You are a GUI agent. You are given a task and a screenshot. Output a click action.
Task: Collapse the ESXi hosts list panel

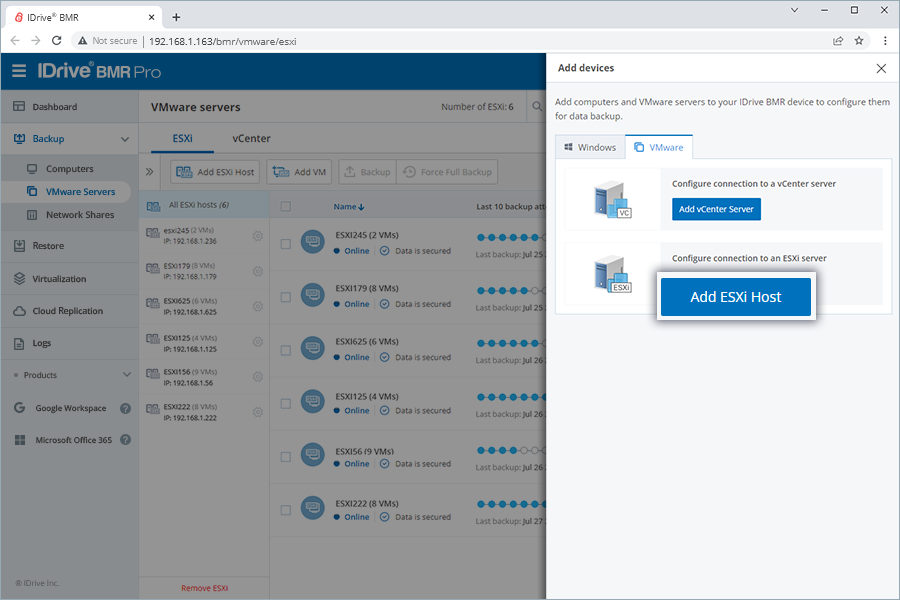pos(150,172)
